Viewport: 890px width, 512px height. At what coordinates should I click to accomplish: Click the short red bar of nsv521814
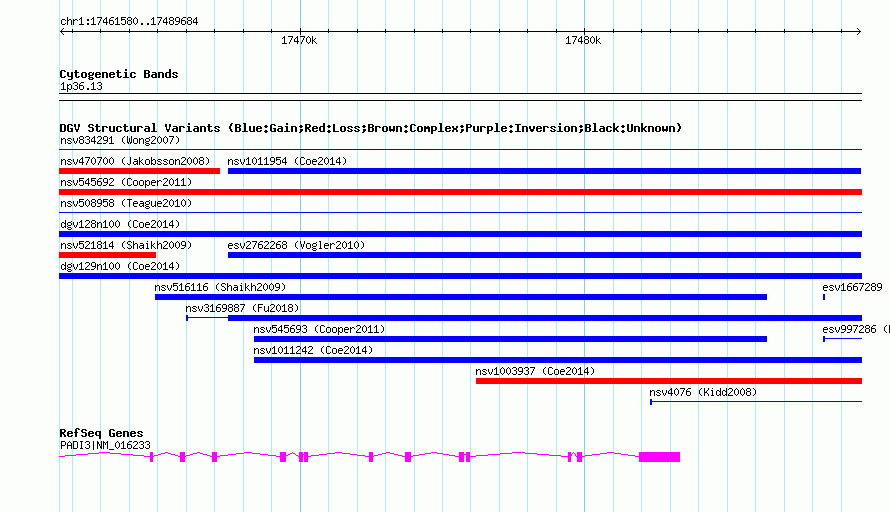tap(107, 255)
